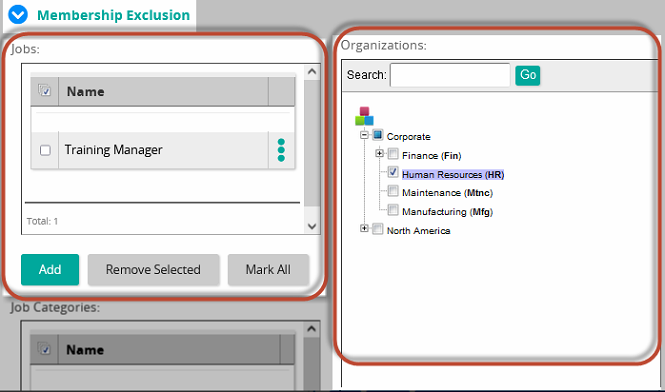Screen dimensions: 665x392
Task: Select Human Resources (HR) tree label
Action: click(x=453, y=174)
